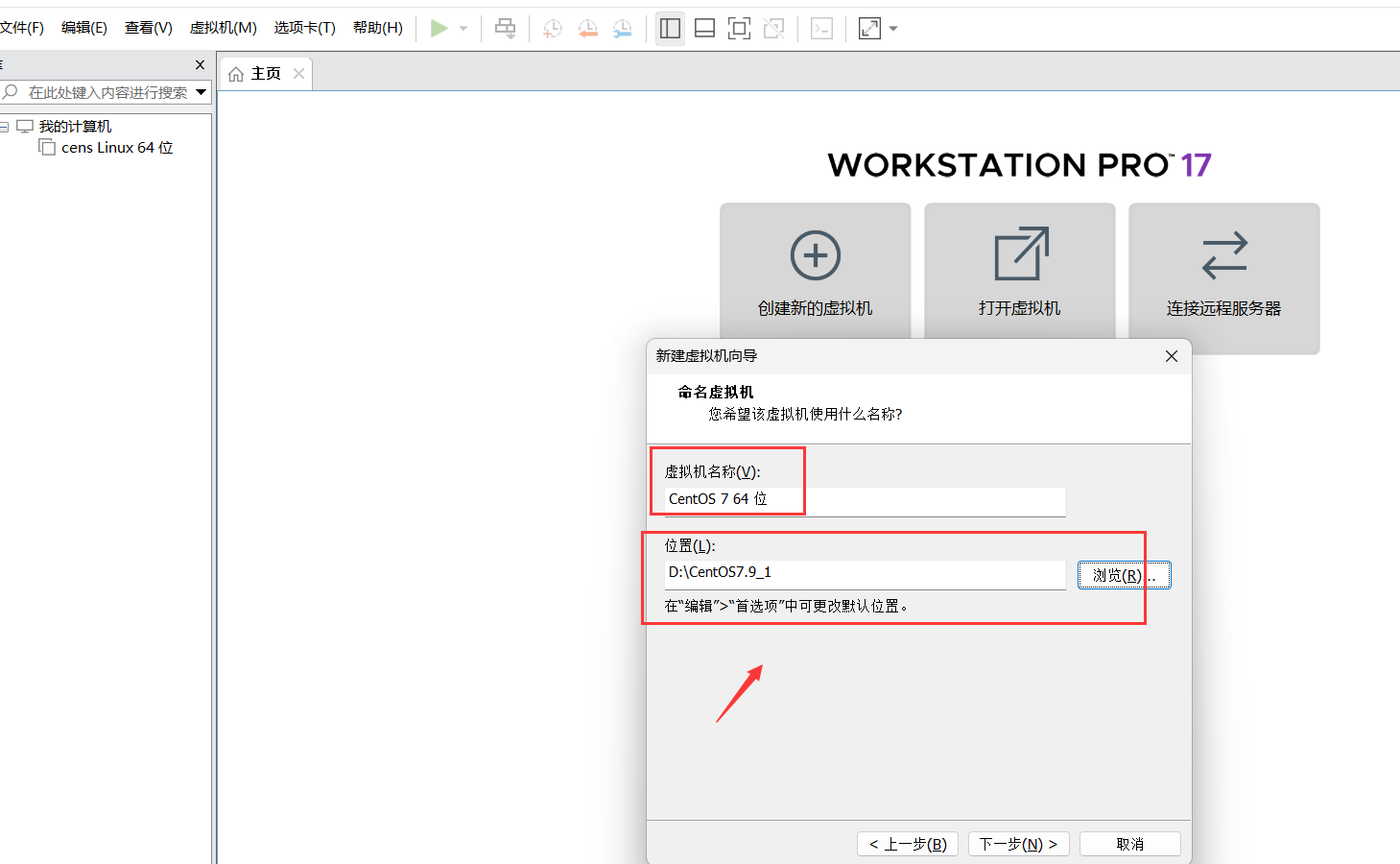This screenshot has height=864, width=1400.
Task: Click the 上一步(B) button
Action: (x=908, y=844)
